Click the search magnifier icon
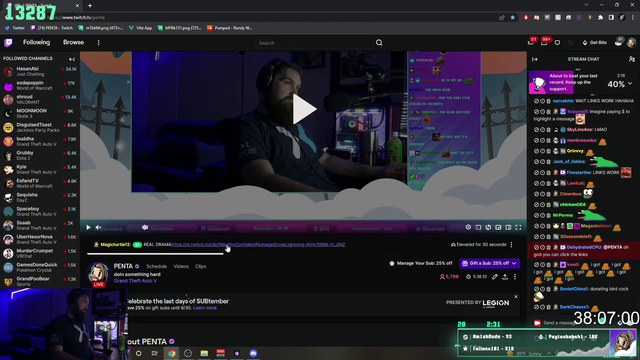 [379, 42]
